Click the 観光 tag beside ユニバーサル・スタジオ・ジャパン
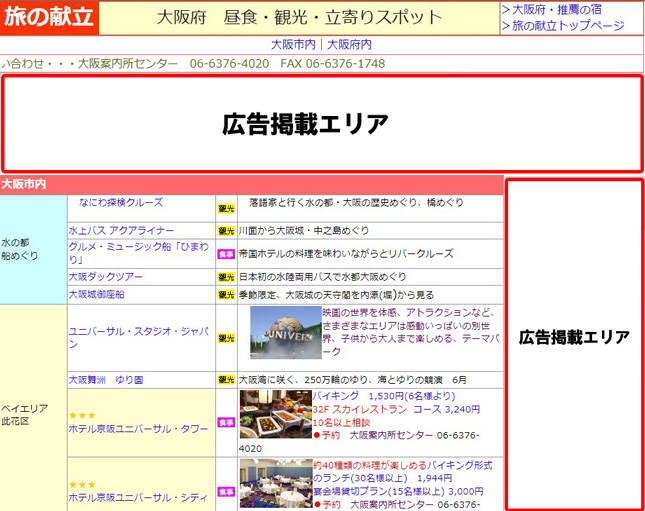 coord(226,338)
